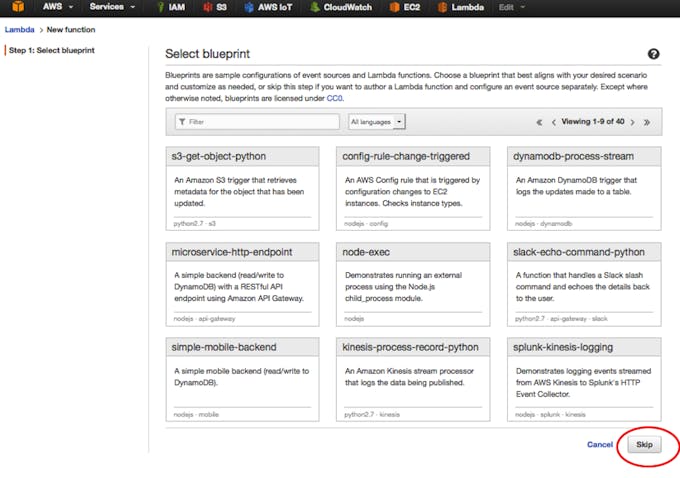Open IAM shortcut in top bar
680x478 pixels.
tap(171, 7)
